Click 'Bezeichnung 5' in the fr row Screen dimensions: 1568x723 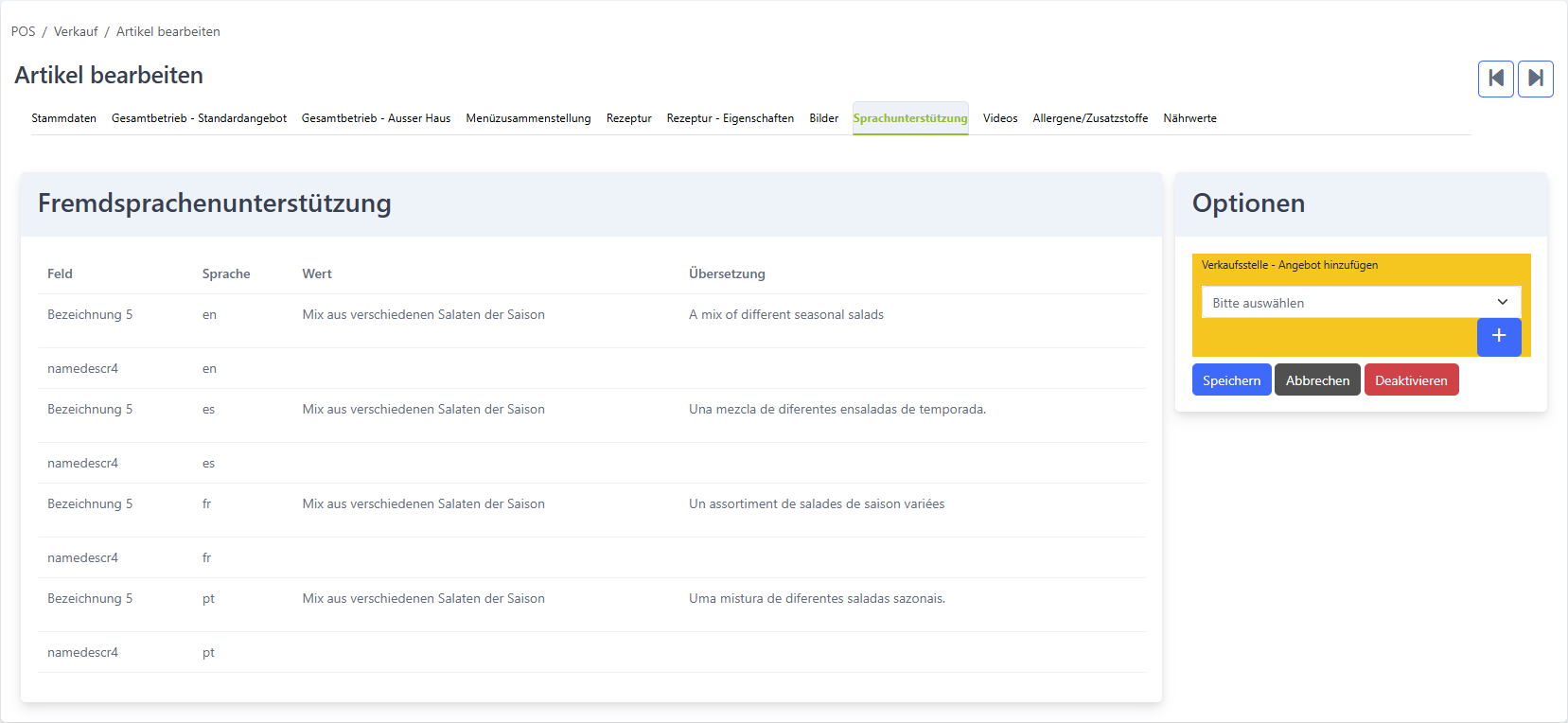(90, 503)
